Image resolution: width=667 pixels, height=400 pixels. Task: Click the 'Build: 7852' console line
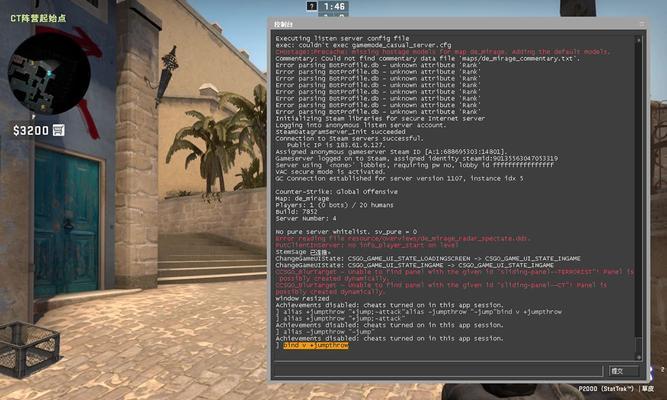[296, 211]
